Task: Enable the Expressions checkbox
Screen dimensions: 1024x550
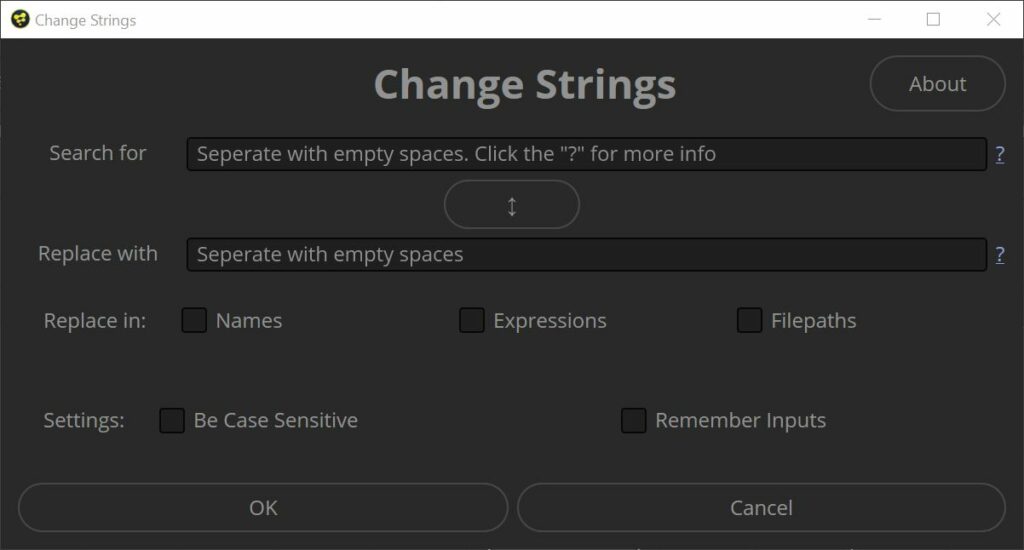Action: [472, 320]
